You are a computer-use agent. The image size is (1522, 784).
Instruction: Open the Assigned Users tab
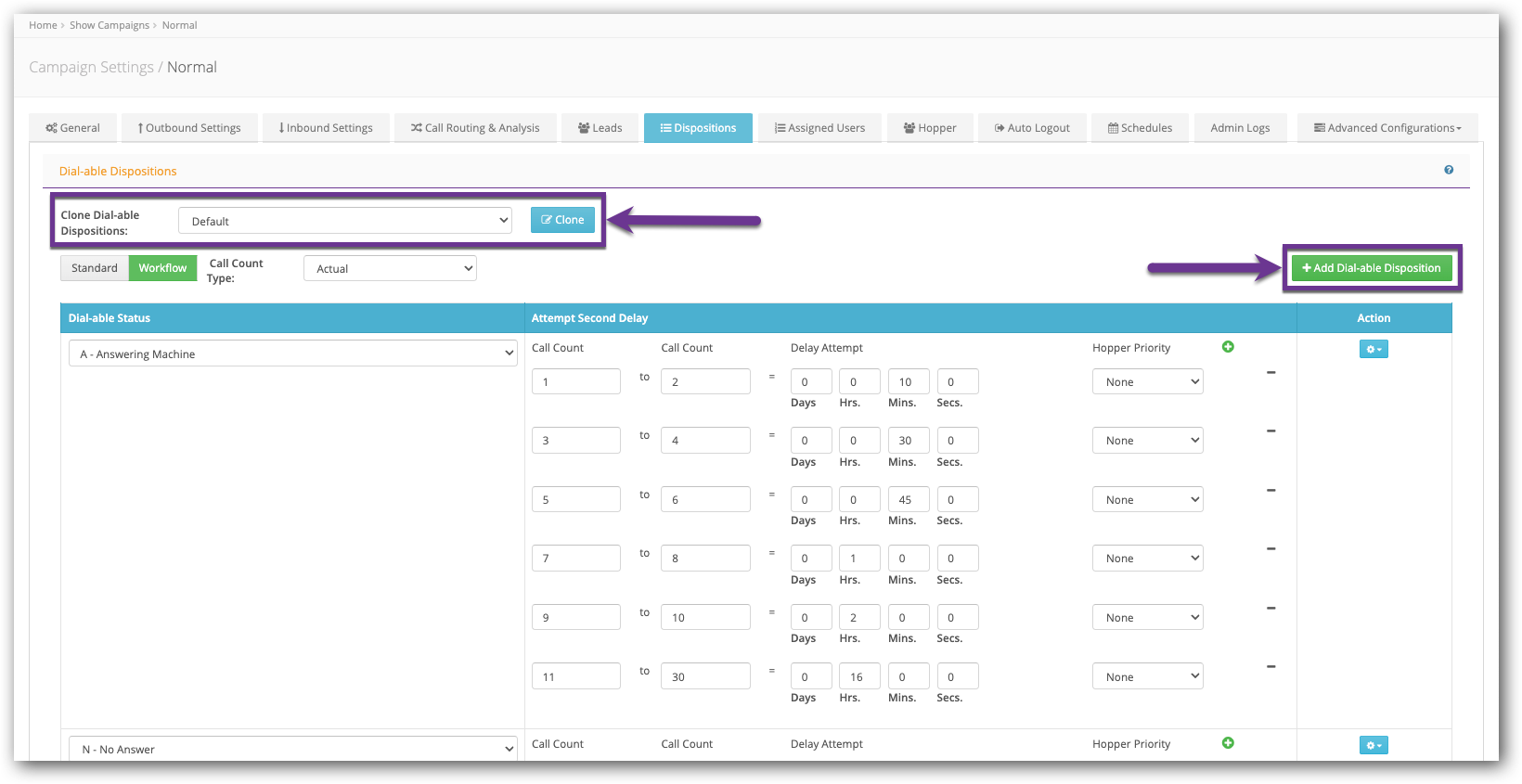[x=820, y=128]
